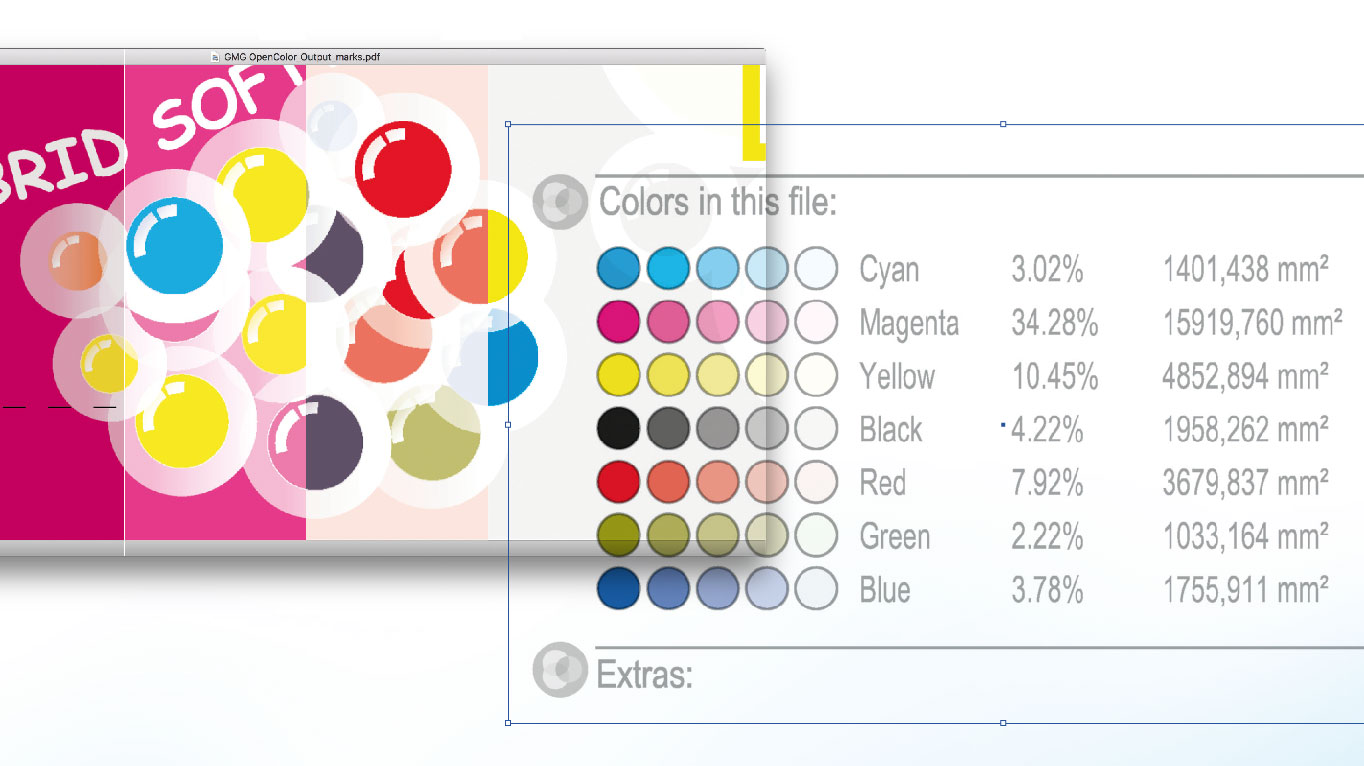Select the palest Magenta tint circle

[x=814, y=322]
